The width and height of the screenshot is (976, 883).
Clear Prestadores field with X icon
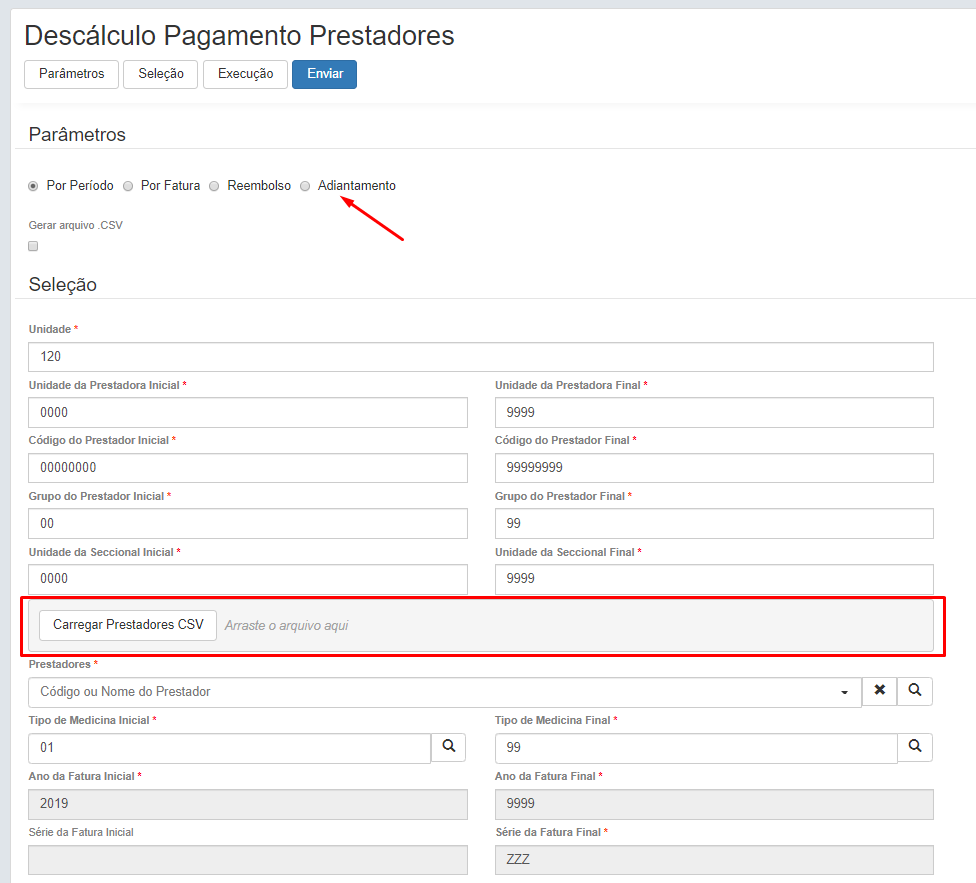point(879,691)
